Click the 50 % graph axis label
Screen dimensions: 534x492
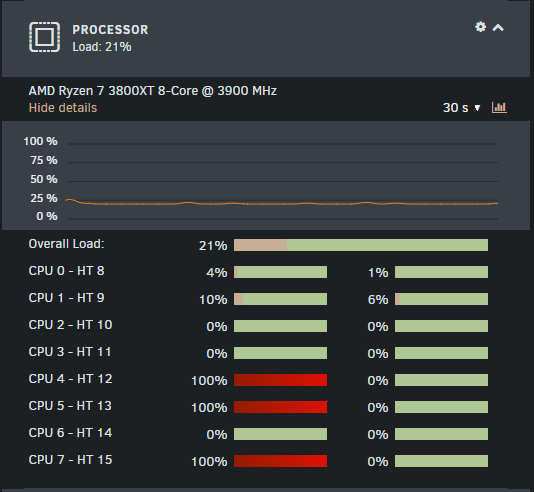(44, 179)
